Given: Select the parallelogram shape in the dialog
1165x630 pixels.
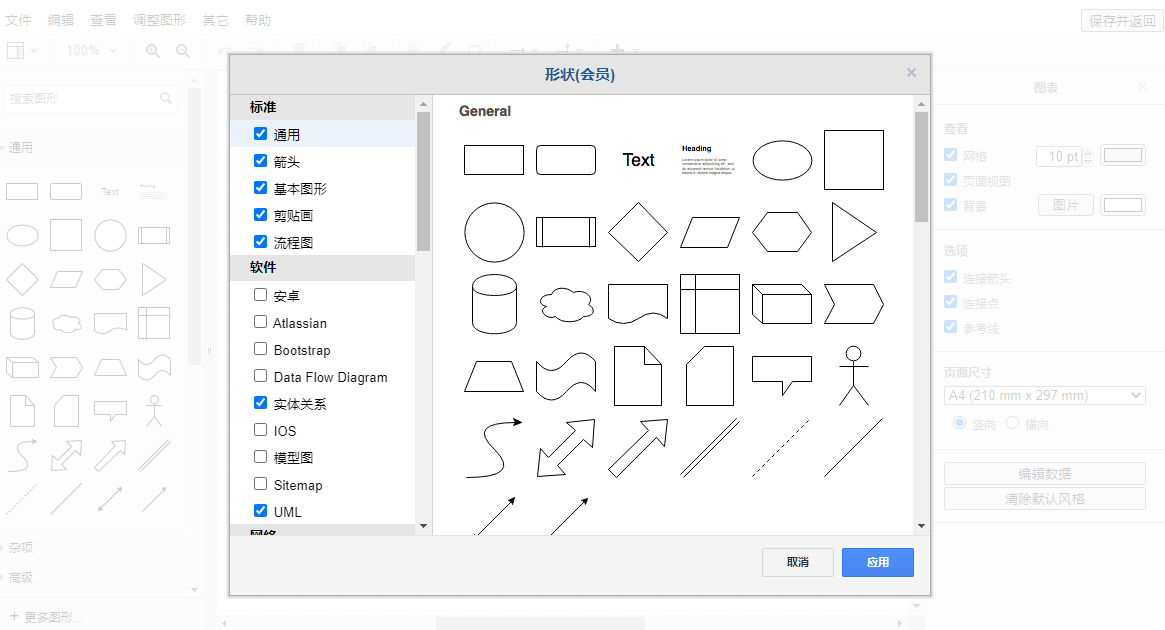Looking at the screenshot, I should 710,232.
